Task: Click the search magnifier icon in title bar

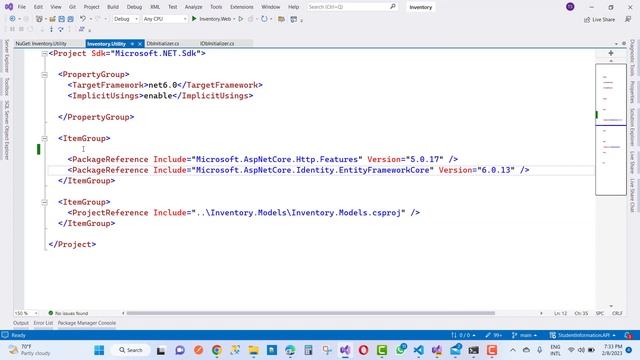Action: (x=393, y=7)
